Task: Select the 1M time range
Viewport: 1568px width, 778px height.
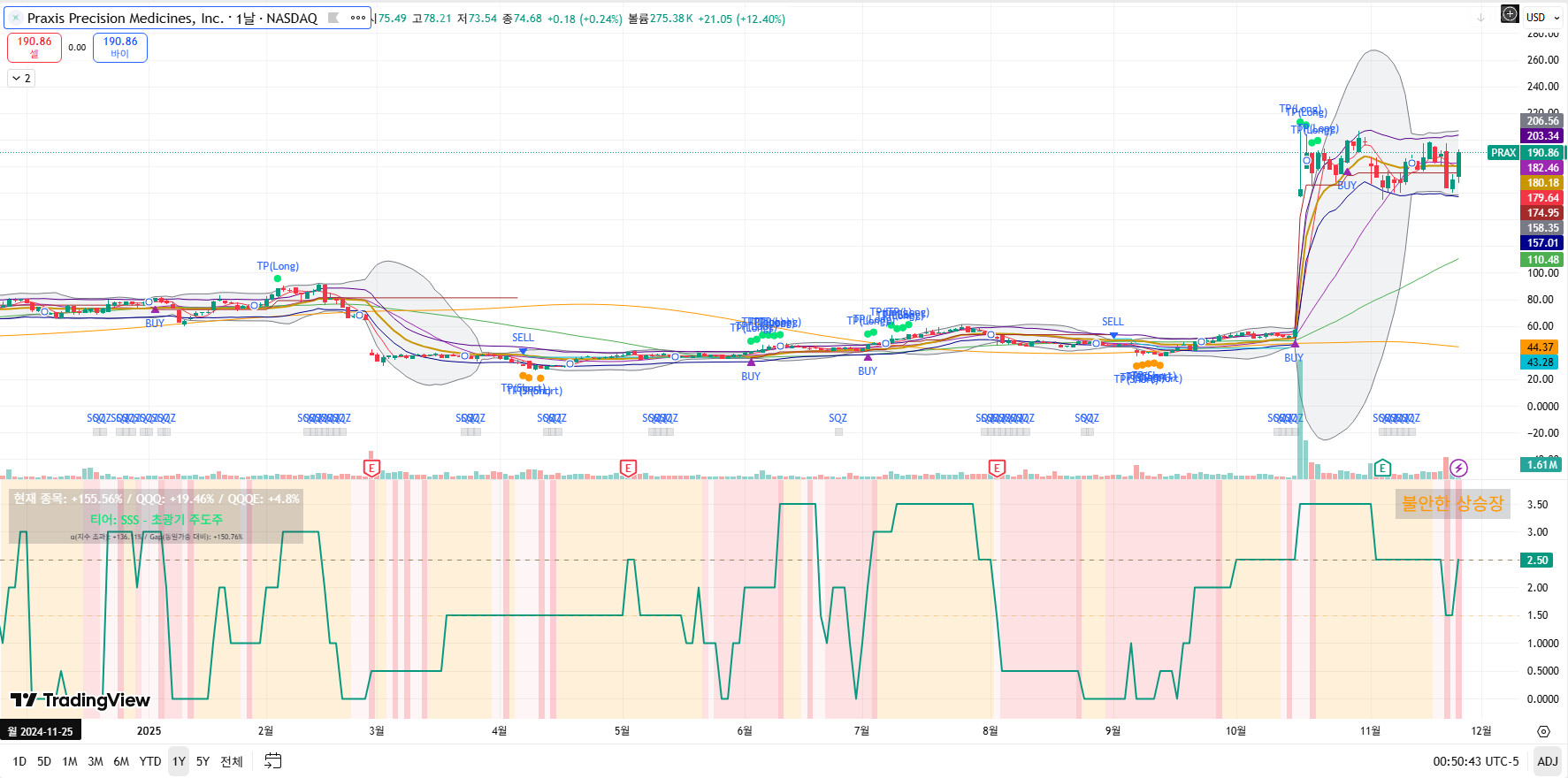Action: [70, 761]
